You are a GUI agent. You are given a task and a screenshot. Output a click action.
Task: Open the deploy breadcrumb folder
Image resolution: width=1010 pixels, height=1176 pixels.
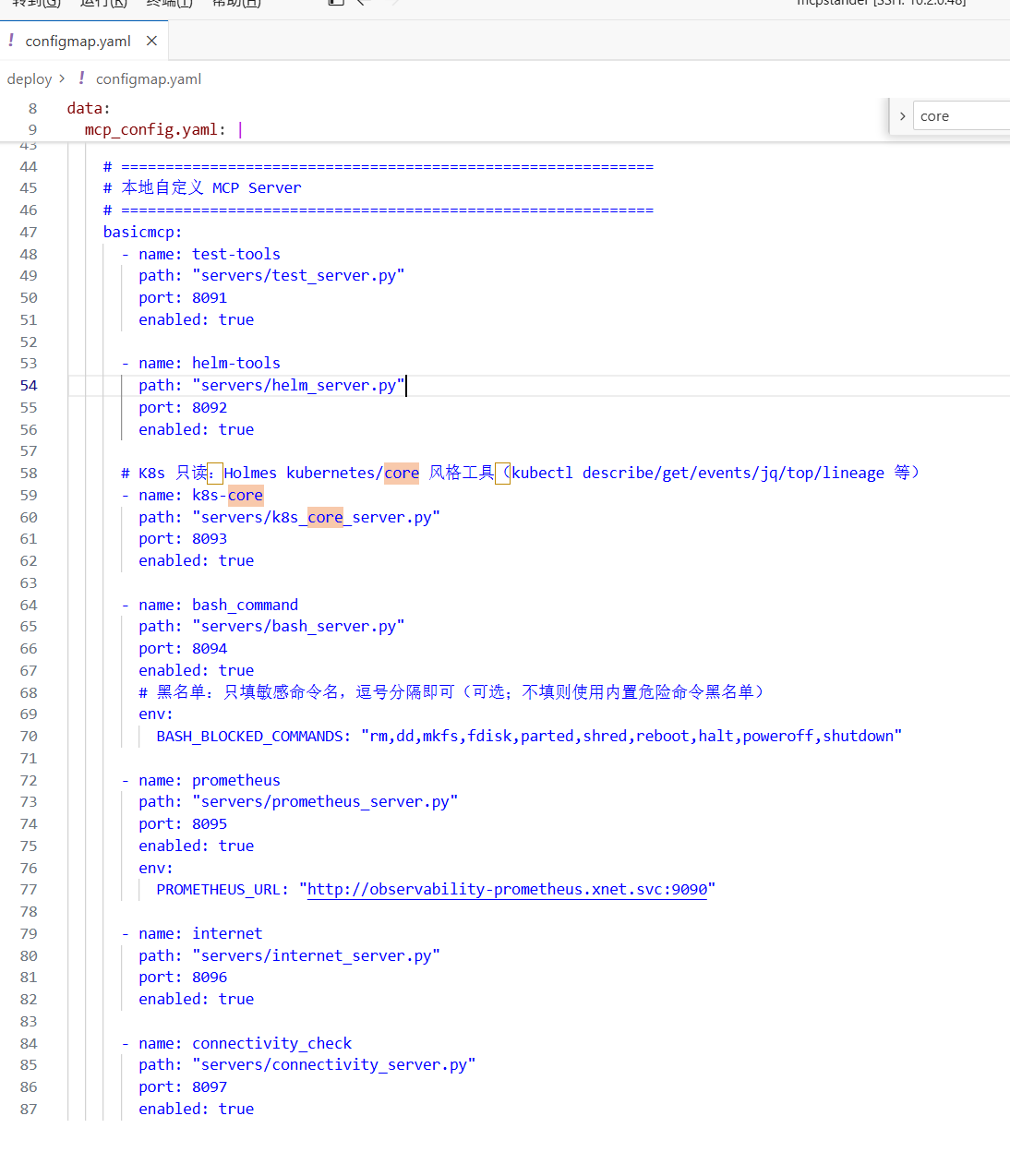coord(30,79)
